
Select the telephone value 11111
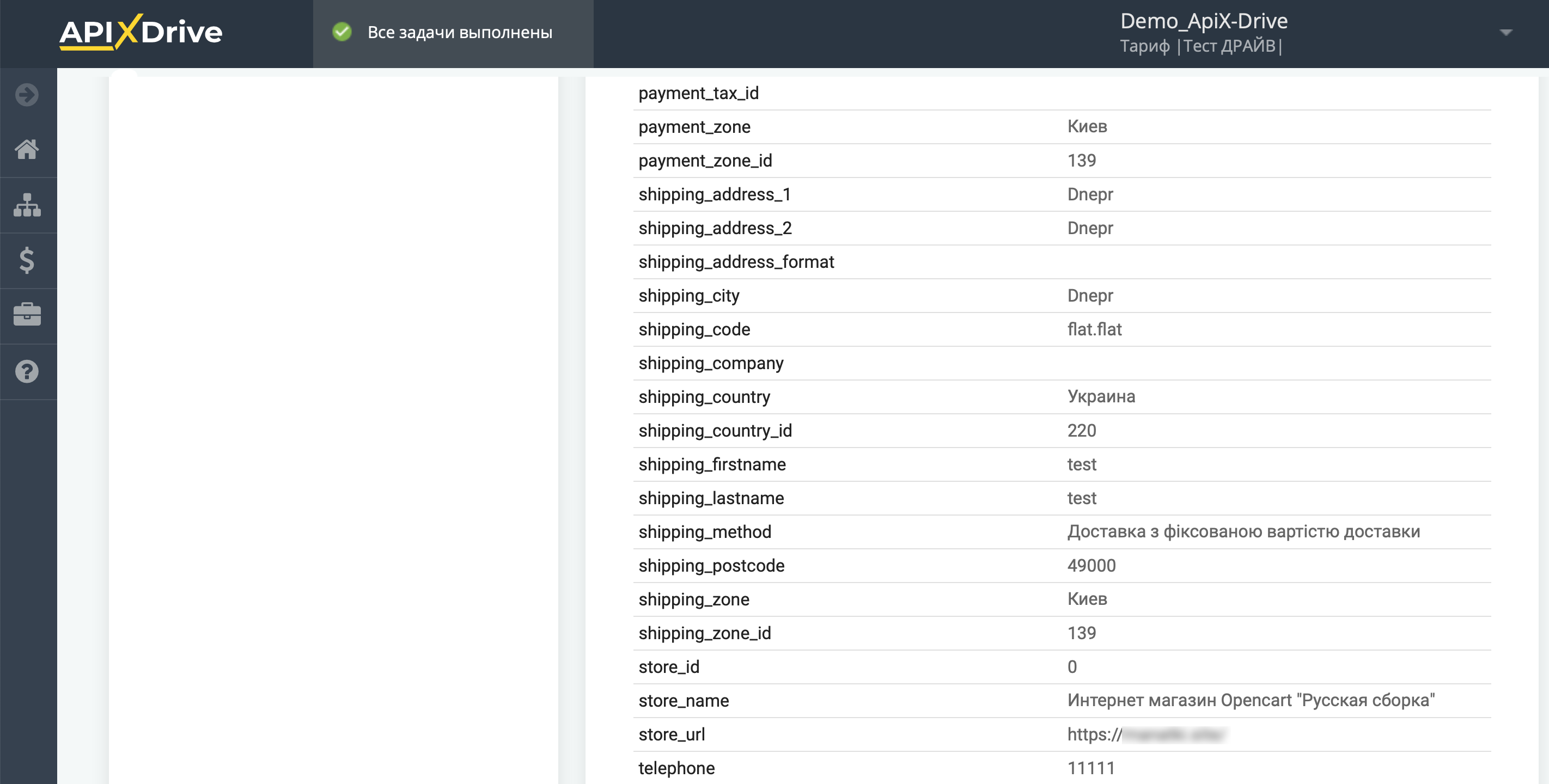coord(1091,768)
